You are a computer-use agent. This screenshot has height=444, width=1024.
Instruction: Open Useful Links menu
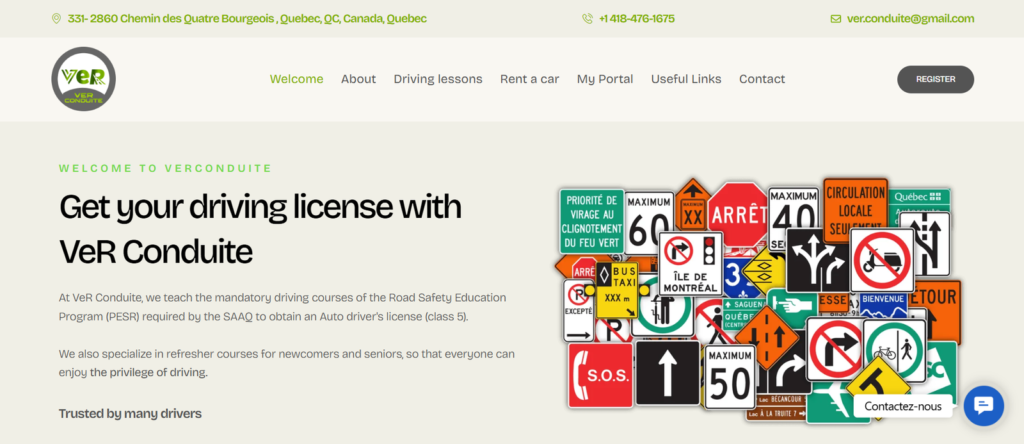pos(686,79)
